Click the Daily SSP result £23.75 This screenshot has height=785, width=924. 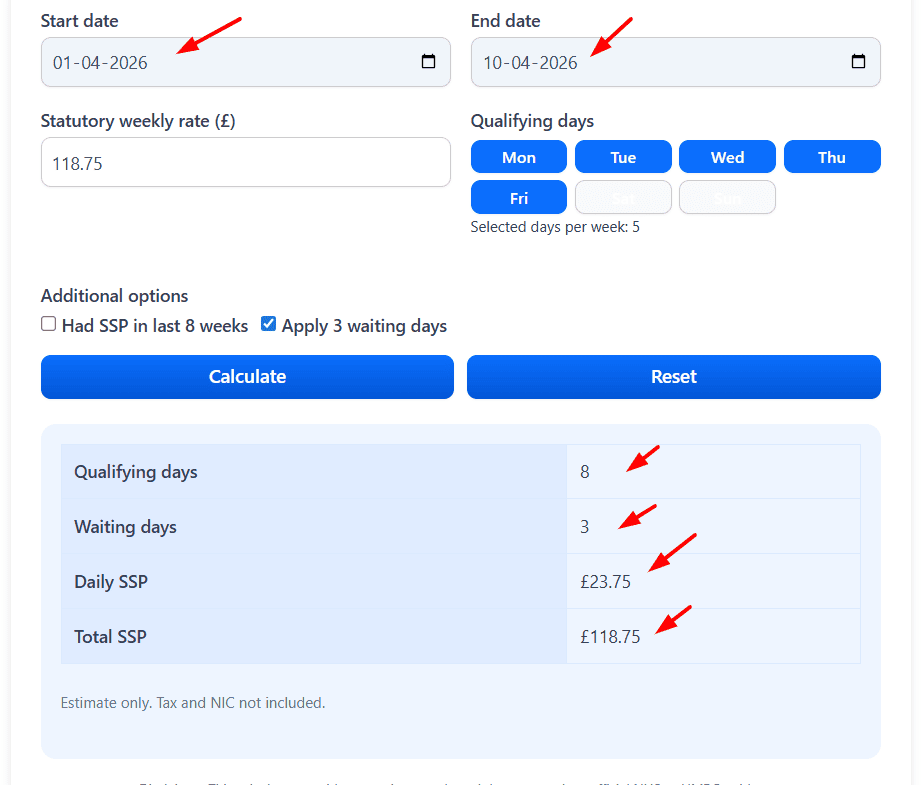pos(605,582)
